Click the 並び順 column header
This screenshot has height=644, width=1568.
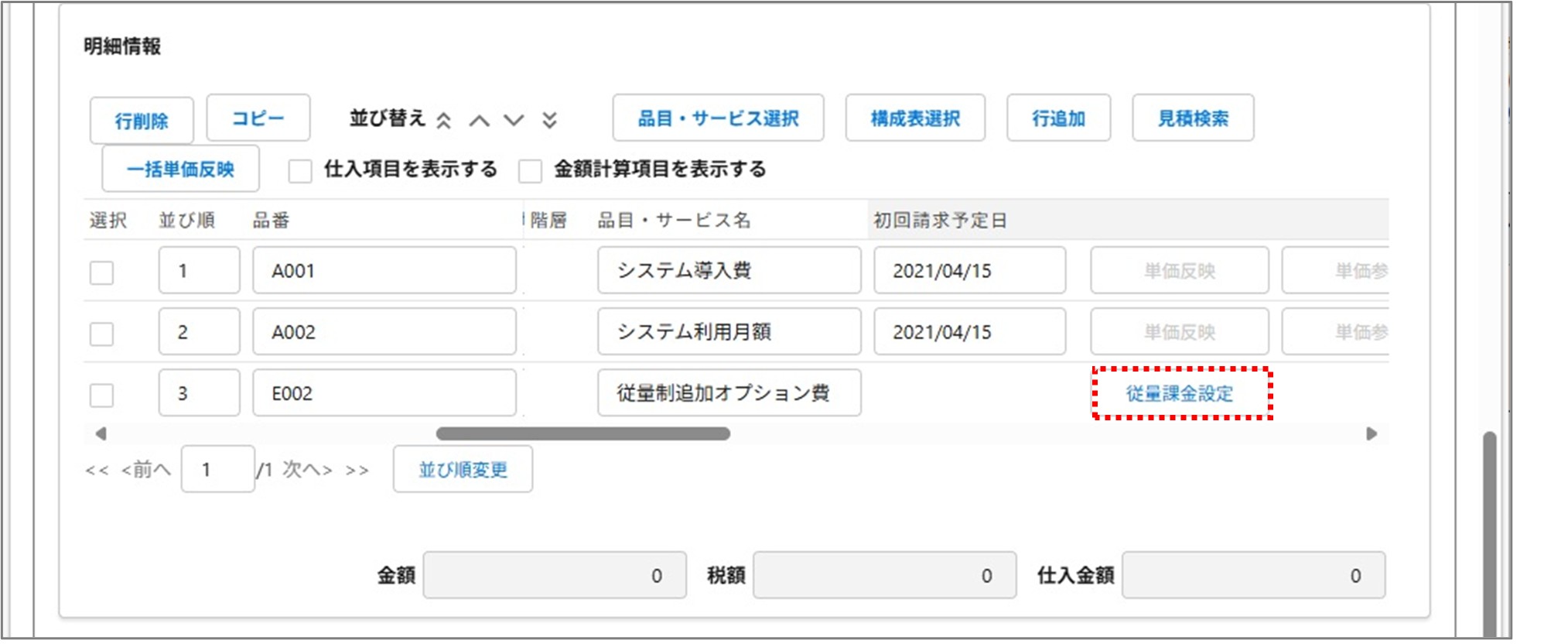coord(187,221)
